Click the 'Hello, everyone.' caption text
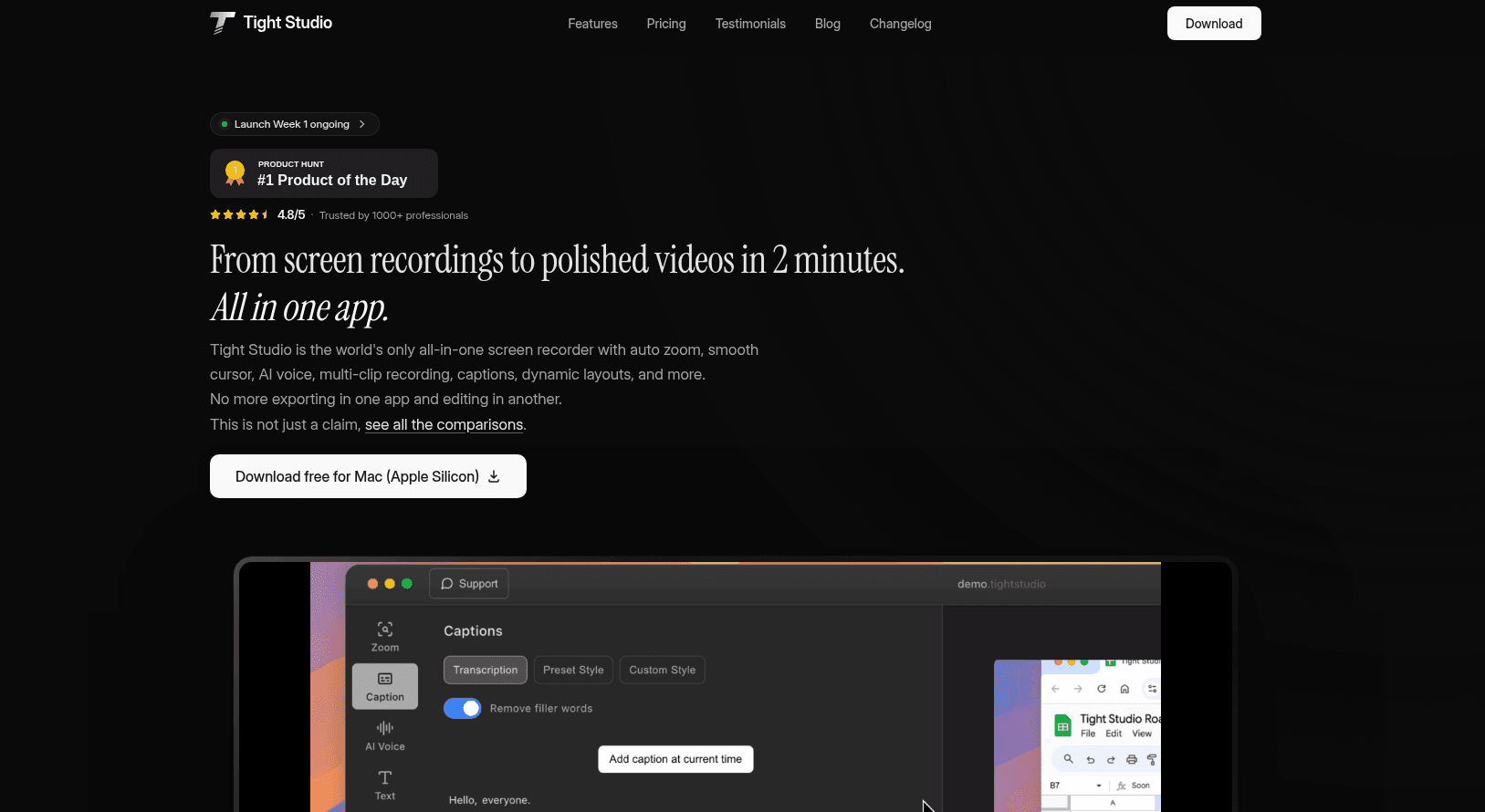The width and height of the screenshot is (1485, 812). 489,800
